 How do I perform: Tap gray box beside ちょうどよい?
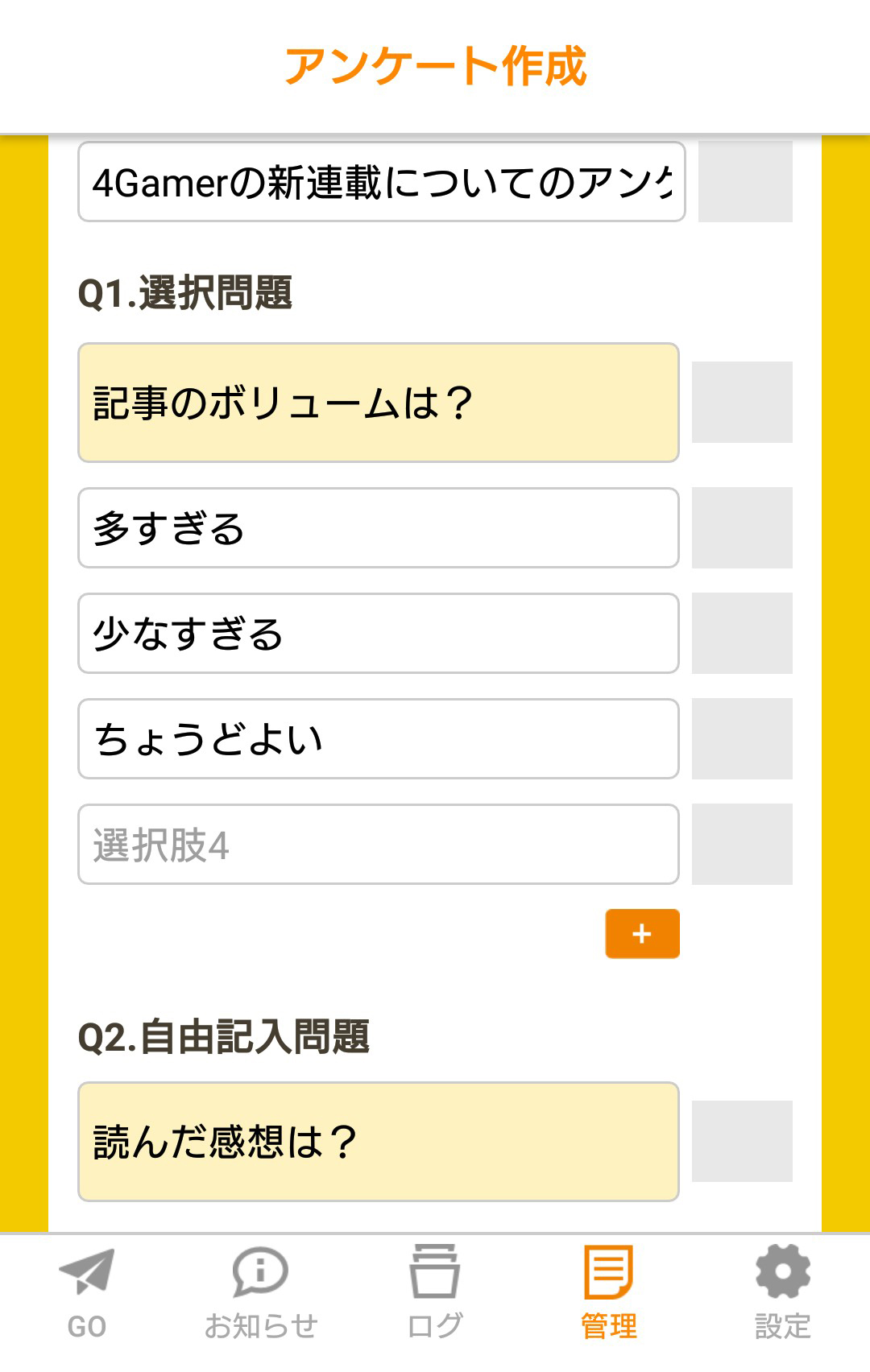(x=742, y=739)
